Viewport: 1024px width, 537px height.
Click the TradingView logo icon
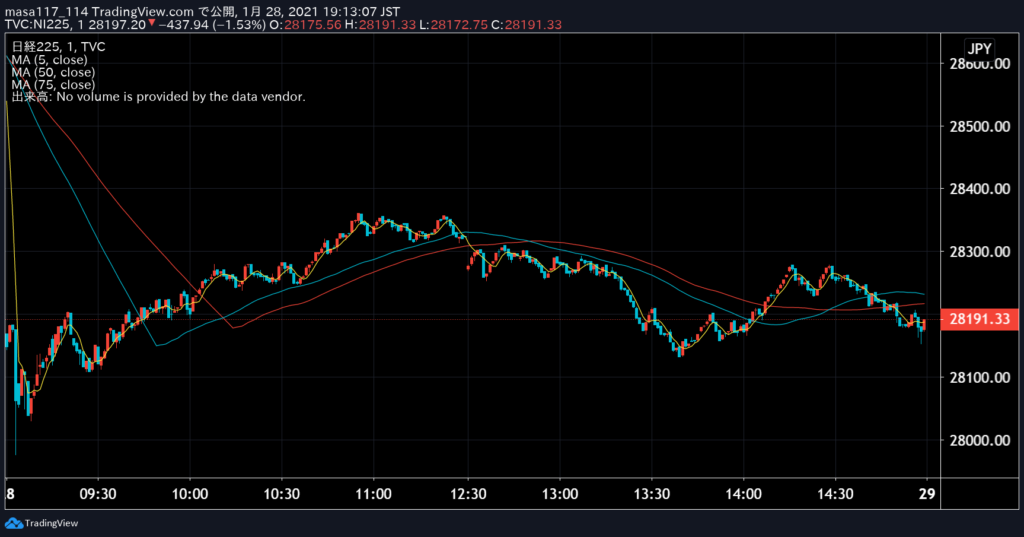point(13,523)
